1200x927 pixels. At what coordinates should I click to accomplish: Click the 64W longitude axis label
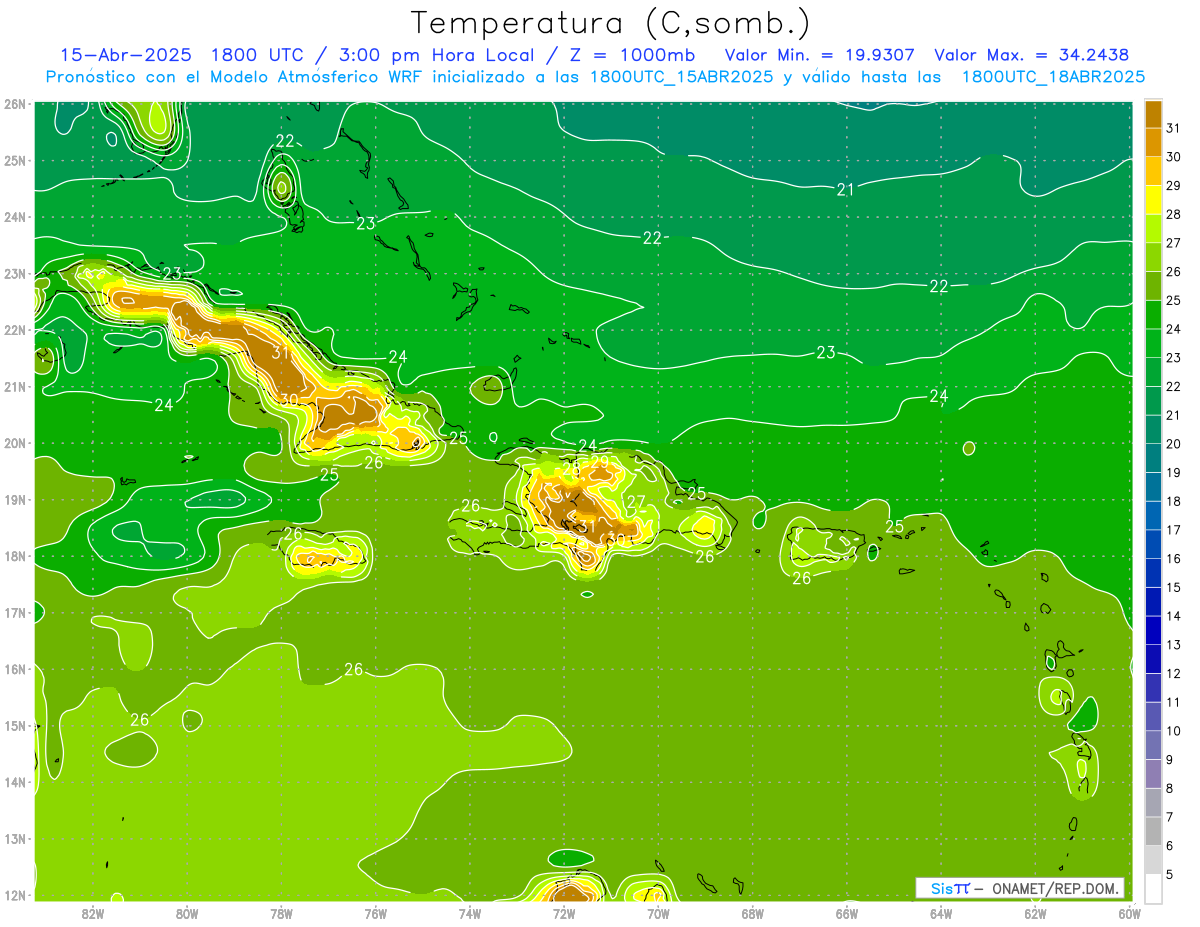(x=941, y=912)
